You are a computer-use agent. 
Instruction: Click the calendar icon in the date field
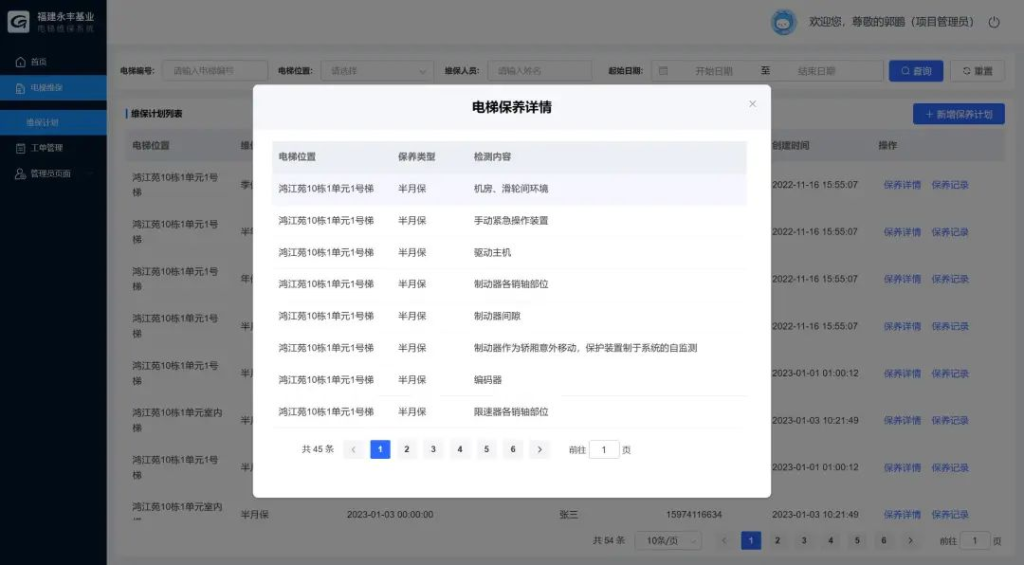tap(662, 71)
